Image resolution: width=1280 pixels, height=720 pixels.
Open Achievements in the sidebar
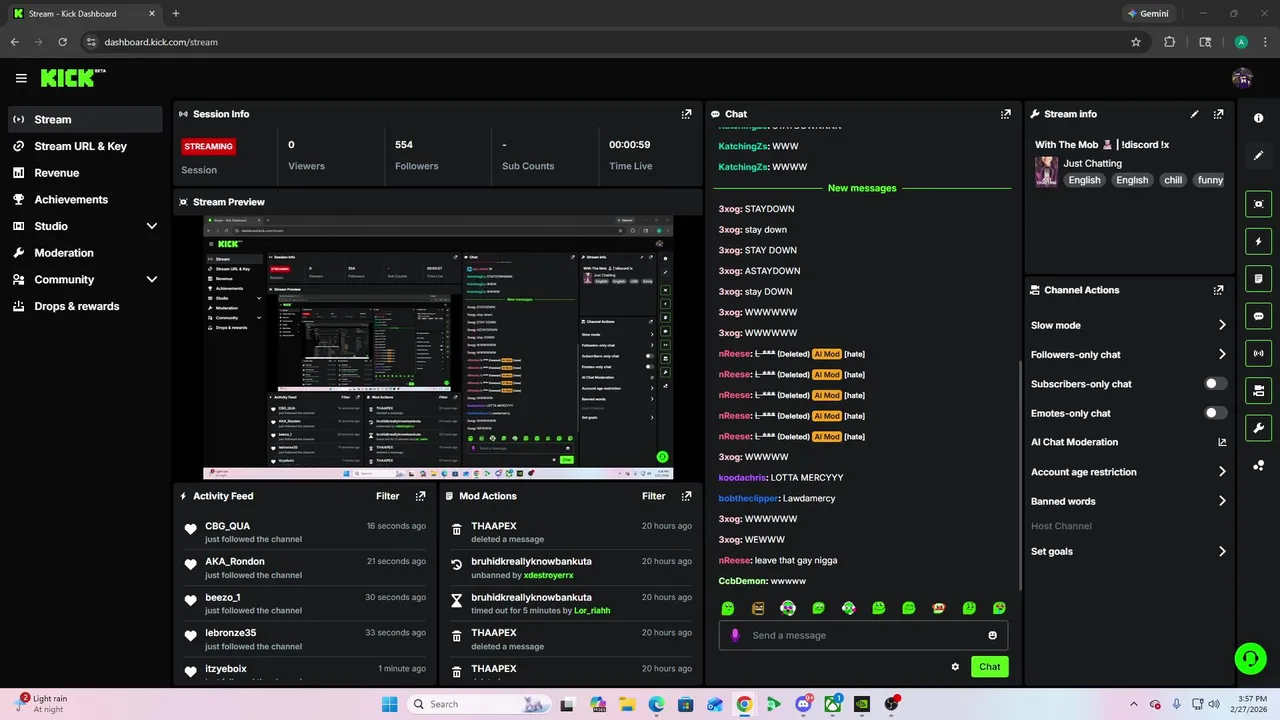[85, 200]
